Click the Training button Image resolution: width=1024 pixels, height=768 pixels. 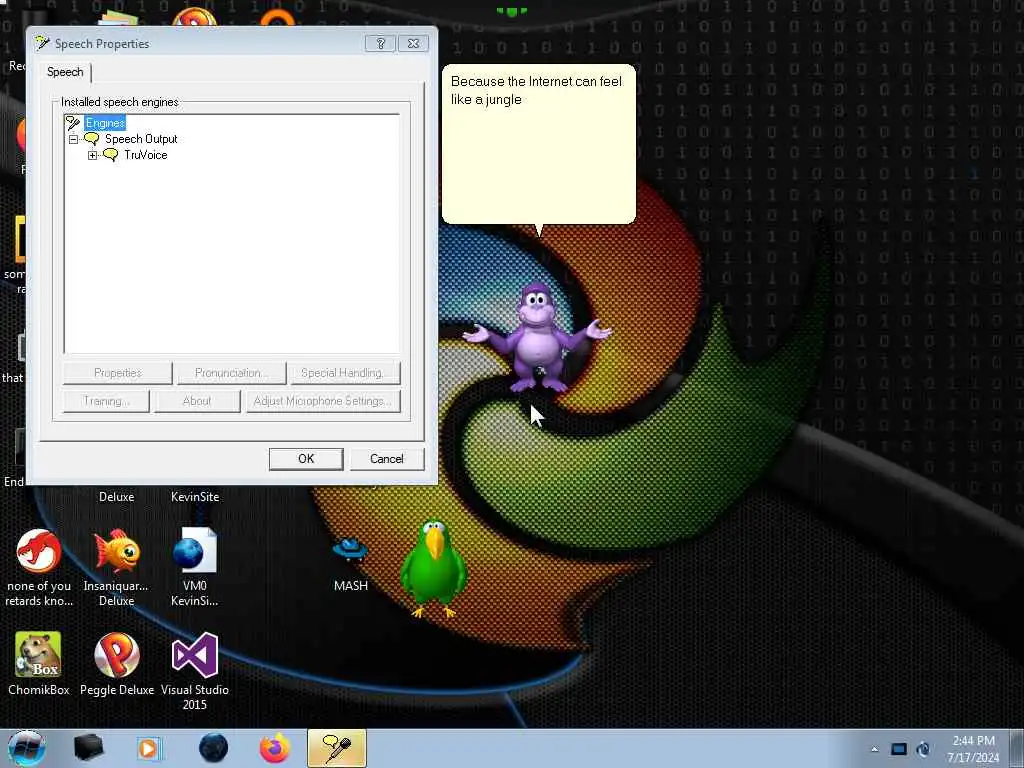(x=106, y=401)
